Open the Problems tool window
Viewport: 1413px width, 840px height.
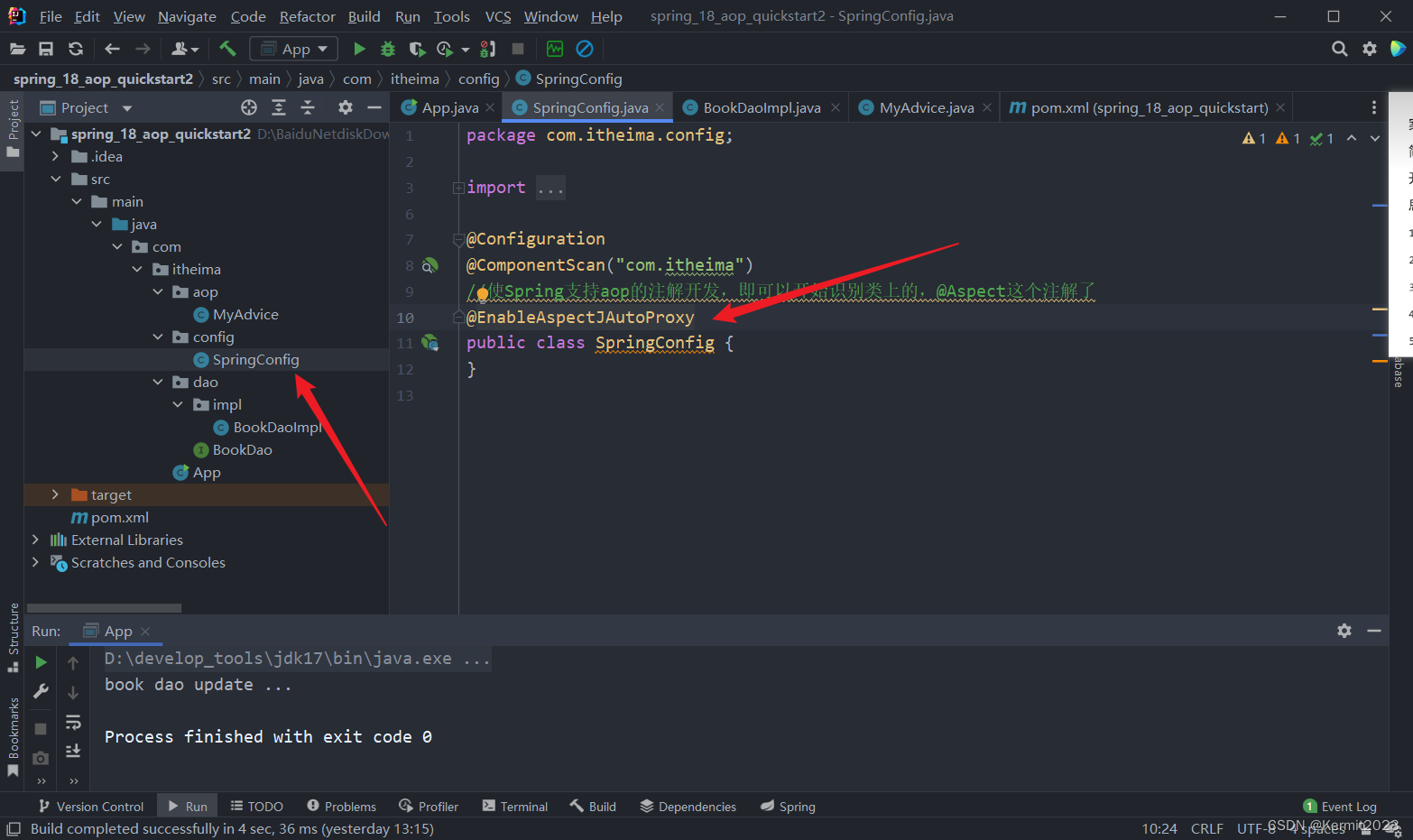click(x=341, y=807)
